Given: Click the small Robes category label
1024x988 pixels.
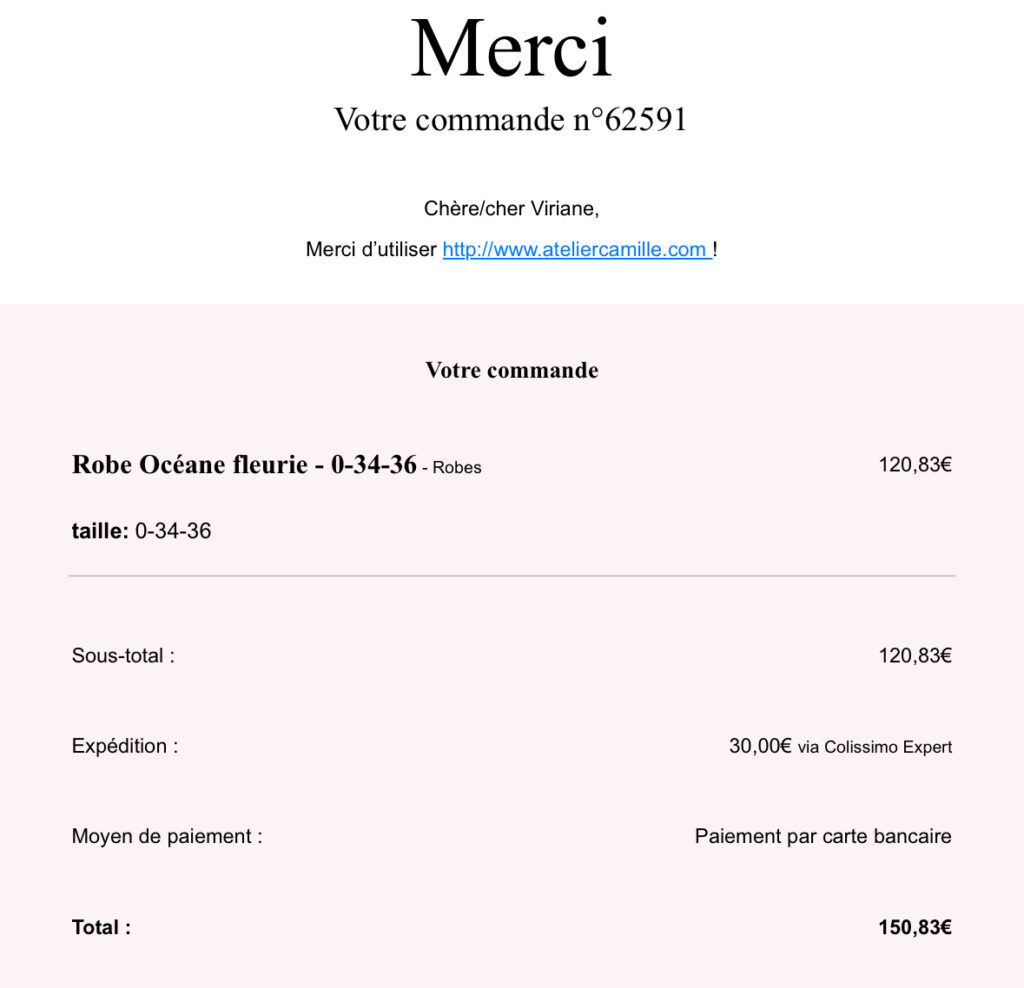Looking at the screenshot, I should 457,468.
